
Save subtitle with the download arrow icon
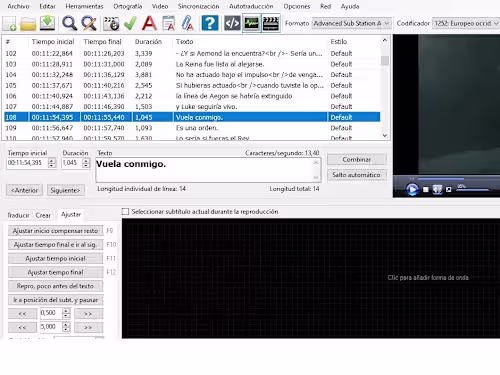[47, 23]
